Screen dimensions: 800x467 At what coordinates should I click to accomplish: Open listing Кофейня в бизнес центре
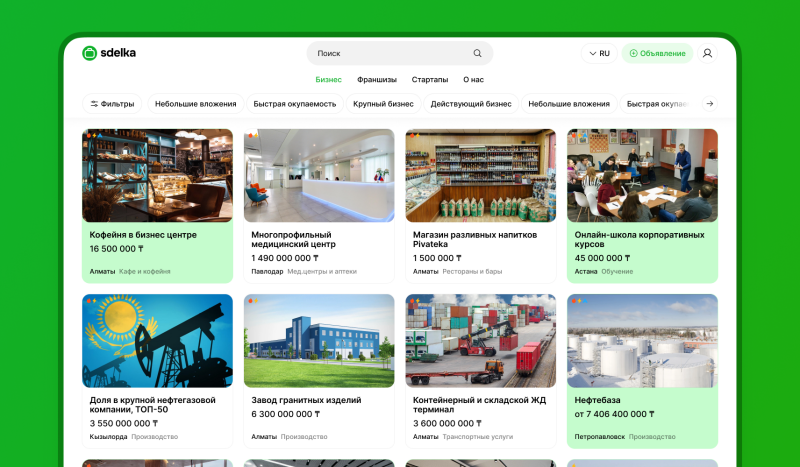143,235
